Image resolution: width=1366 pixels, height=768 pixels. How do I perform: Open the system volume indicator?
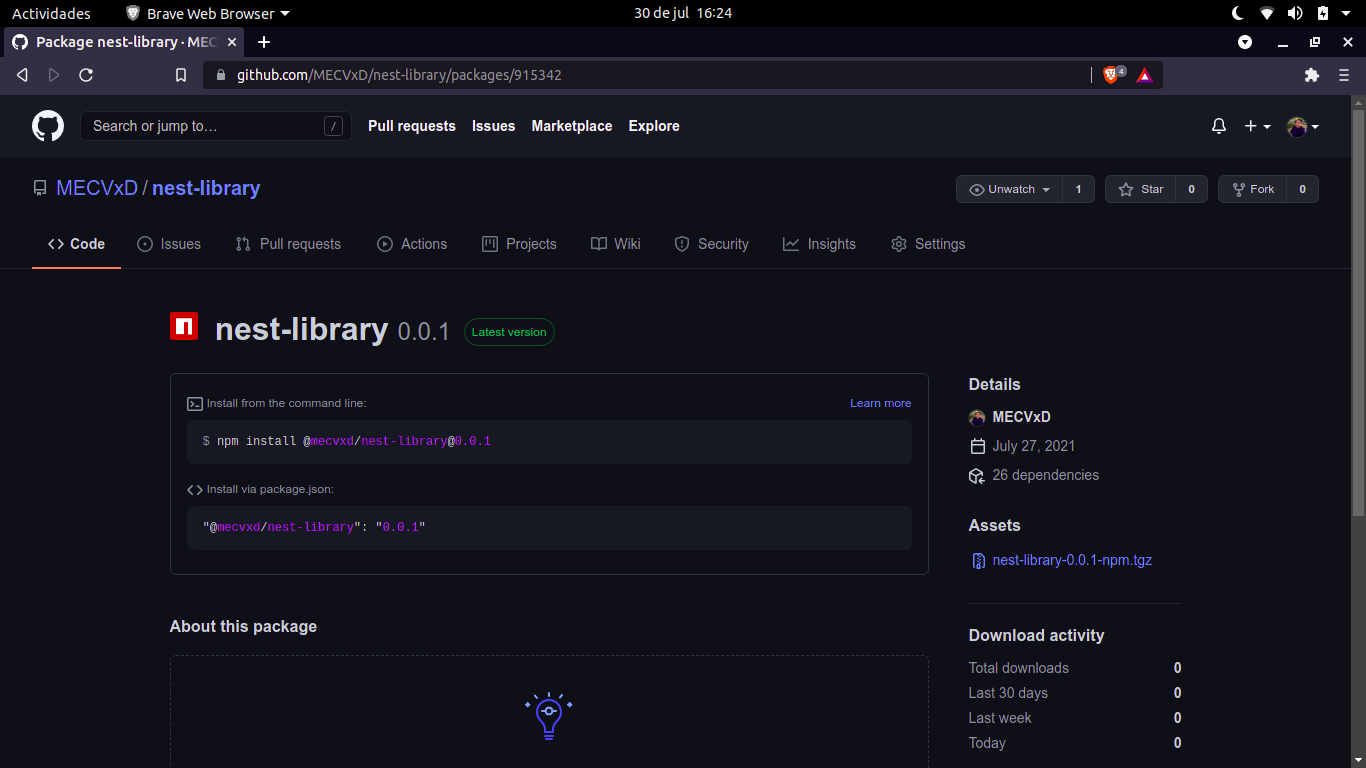(x=1295, y=13)
